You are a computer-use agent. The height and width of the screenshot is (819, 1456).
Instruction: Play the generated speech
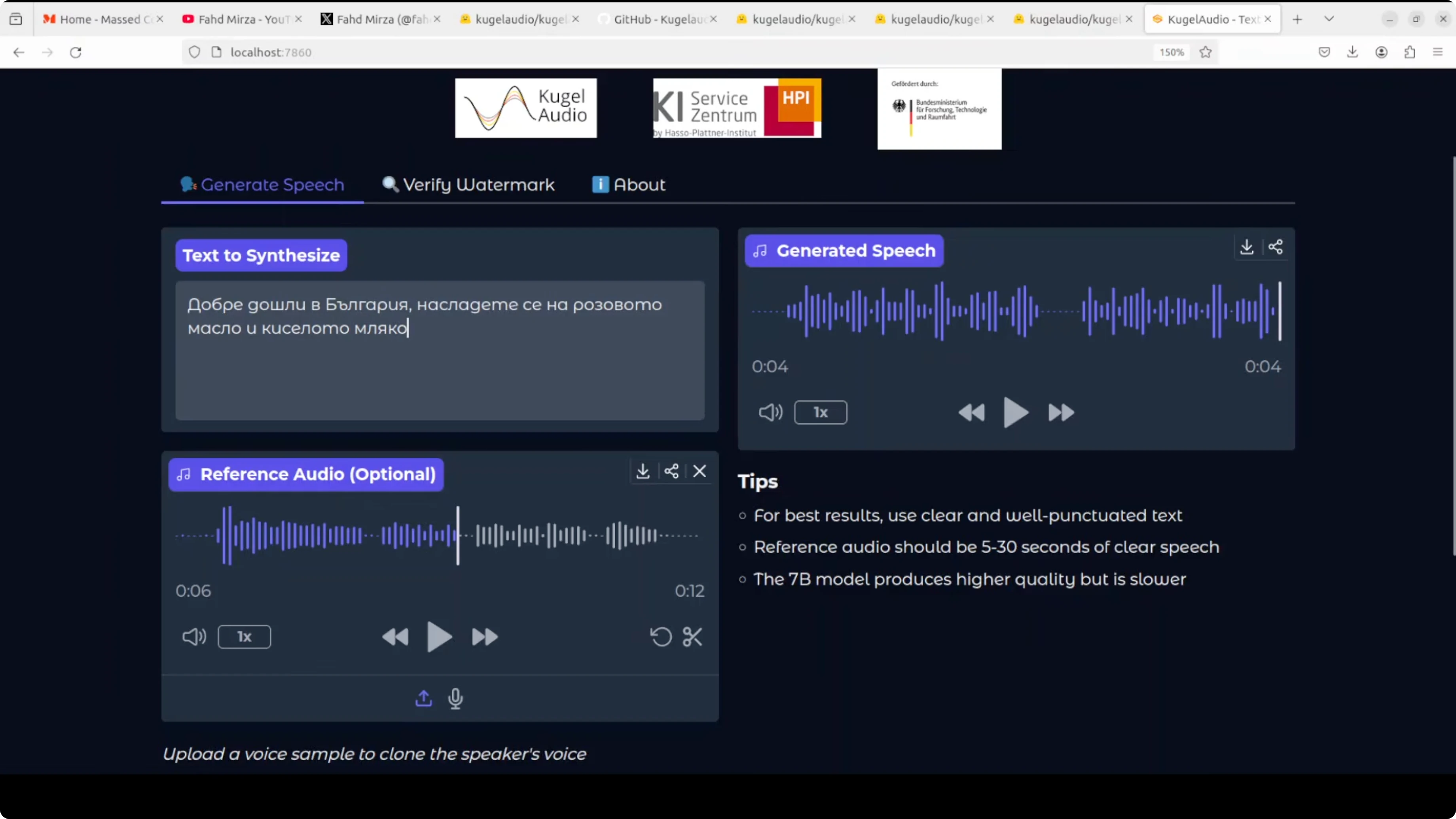point(1015,413)
